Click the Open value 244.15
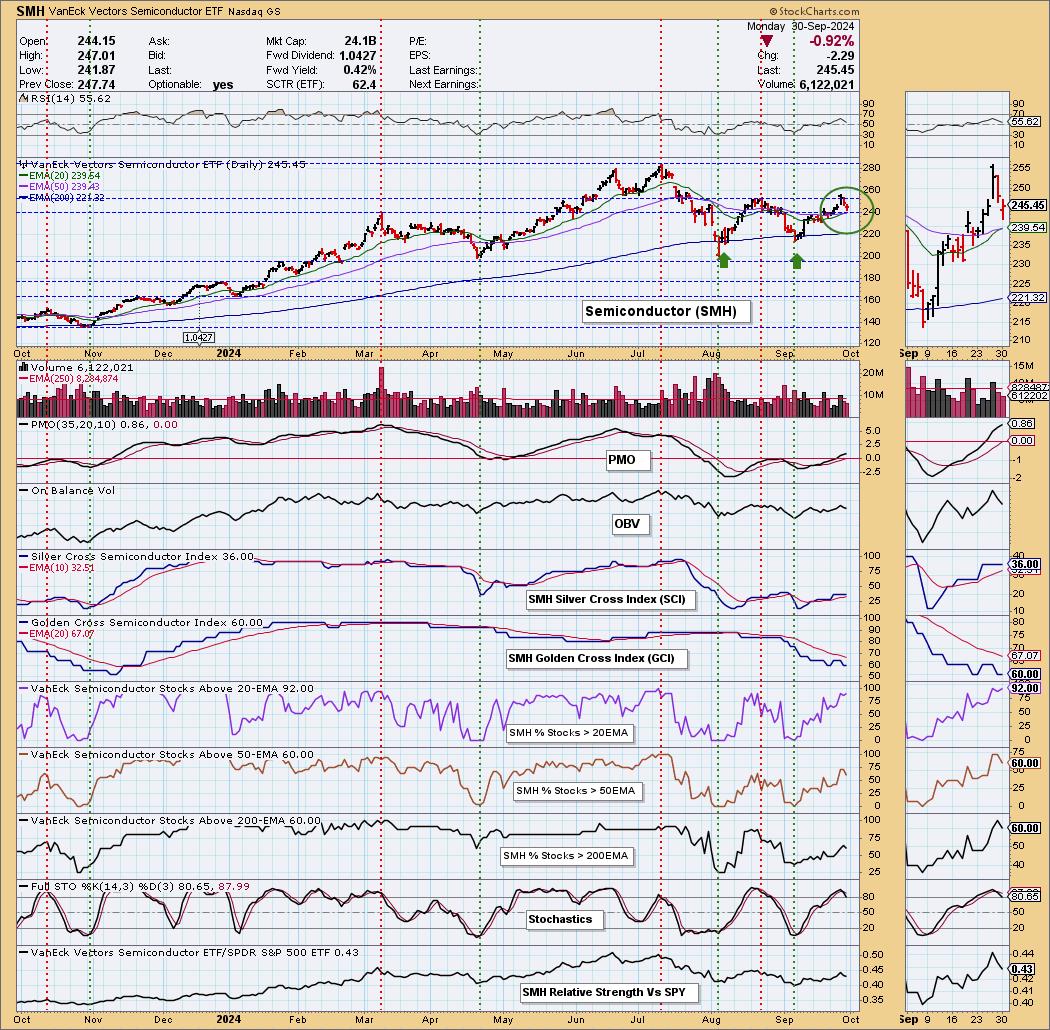1050x1030 pixels. (x=96, y=42)
